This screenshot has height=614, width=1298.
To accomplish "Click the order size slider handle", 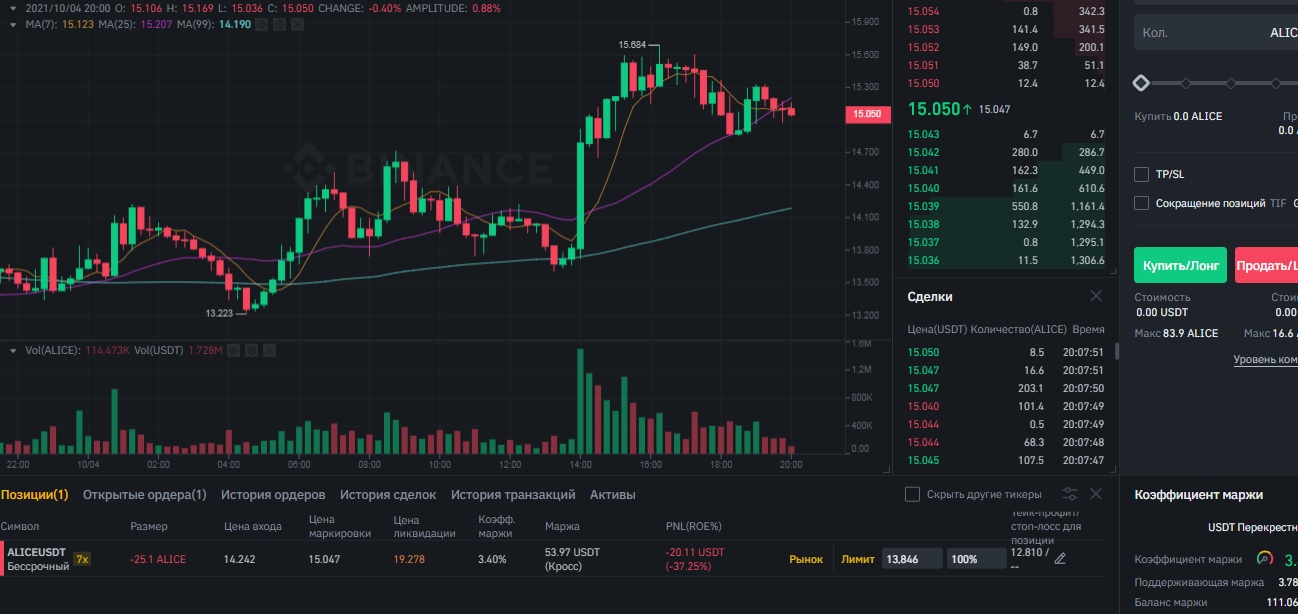I will 1141,83.
